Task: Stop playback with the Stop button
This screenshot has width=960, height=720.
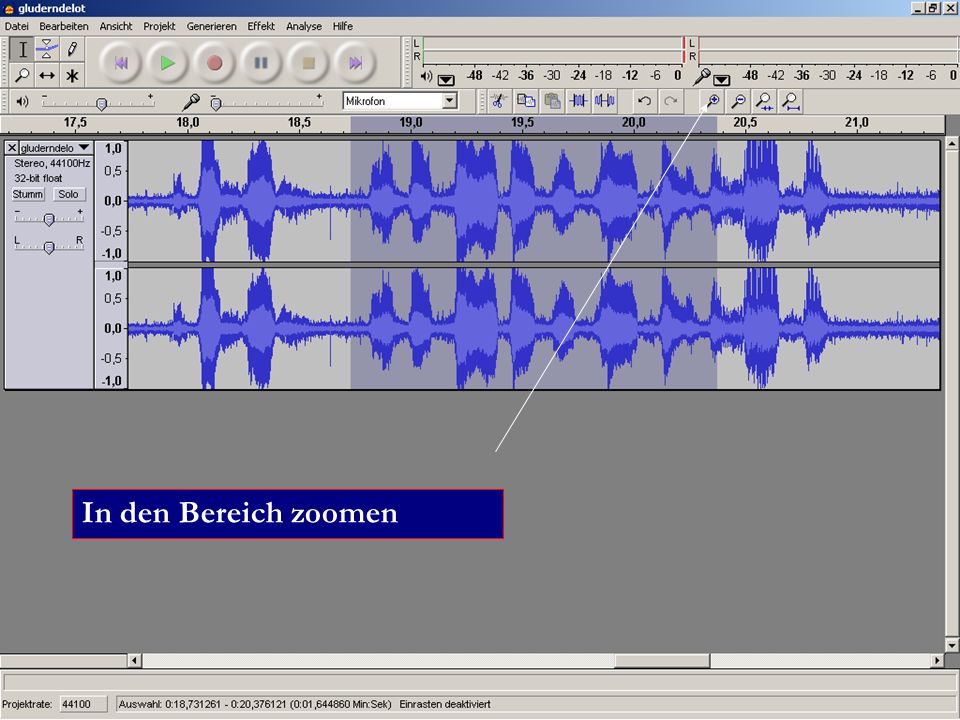Action: [x=308, y=63]
